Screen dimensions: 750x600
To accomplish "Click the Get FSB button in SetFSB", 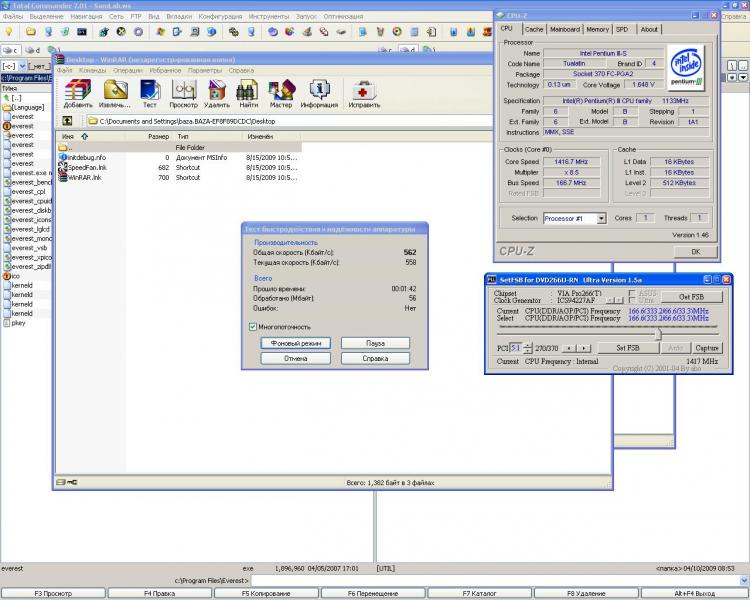I will coord(692,297).
